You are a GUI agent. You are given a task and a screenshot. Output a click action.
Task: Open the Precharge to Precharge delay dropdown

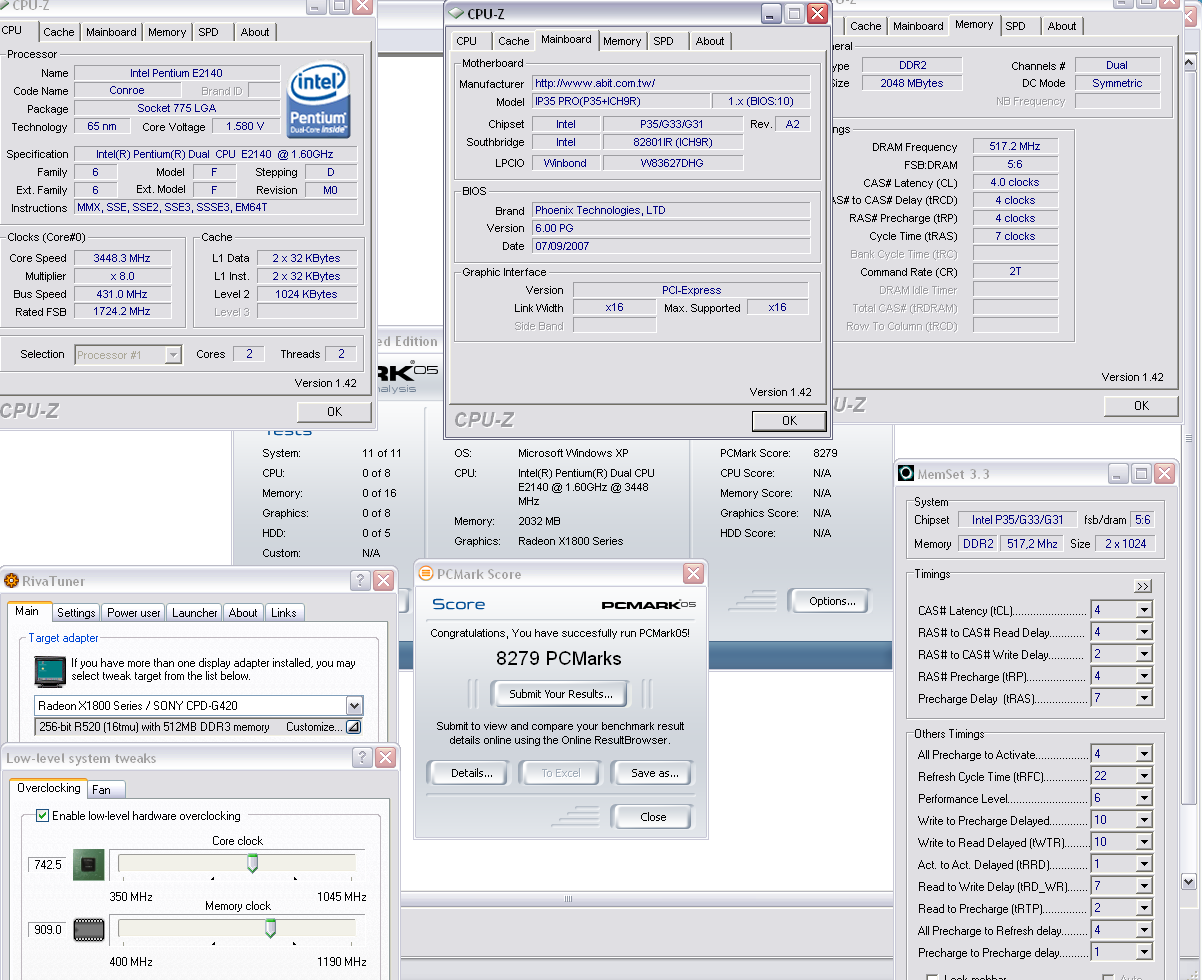[x=1144, y=952]
